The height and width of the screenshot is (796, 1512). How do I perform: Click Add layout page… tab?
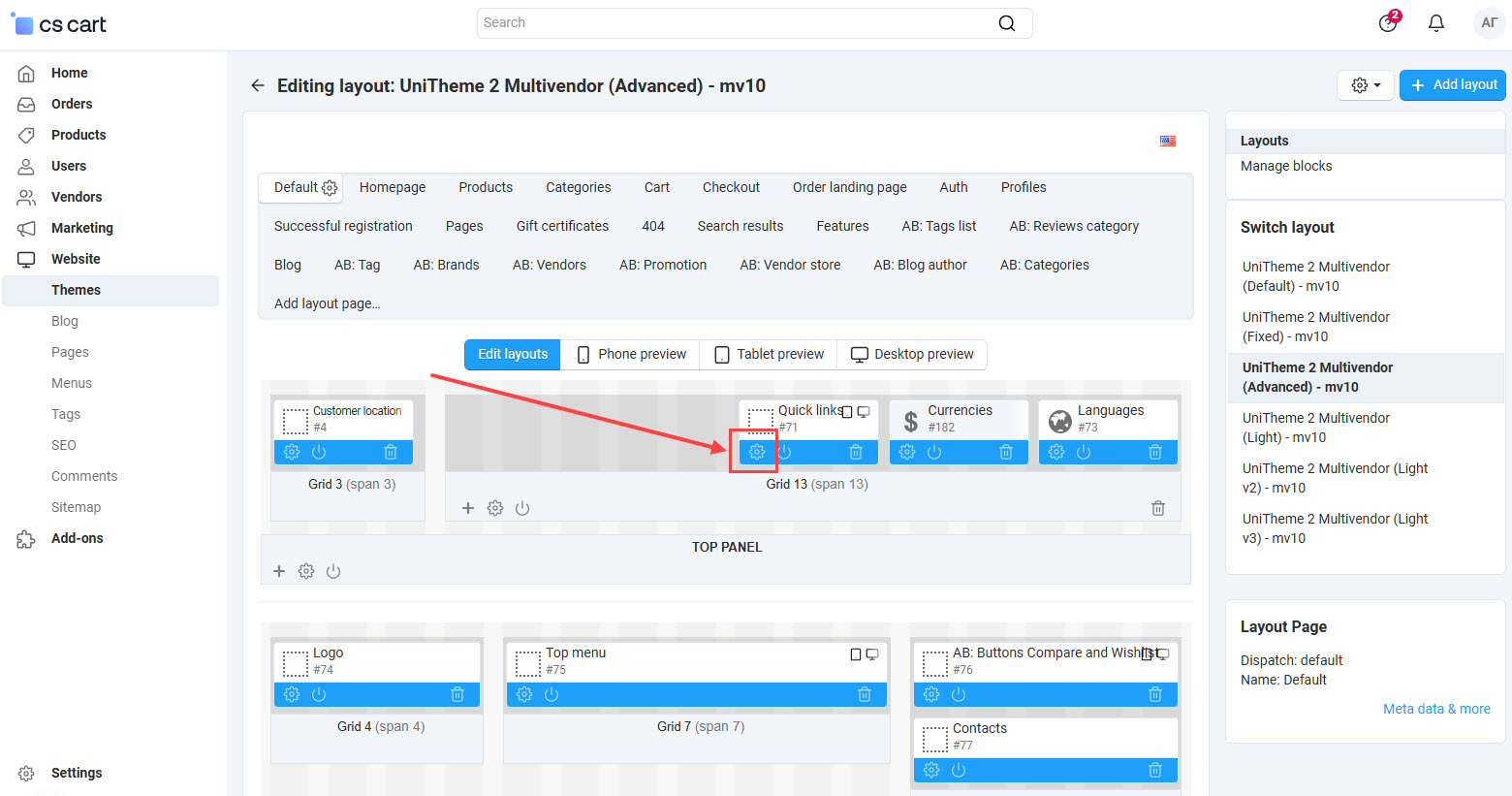pos(328,303)
